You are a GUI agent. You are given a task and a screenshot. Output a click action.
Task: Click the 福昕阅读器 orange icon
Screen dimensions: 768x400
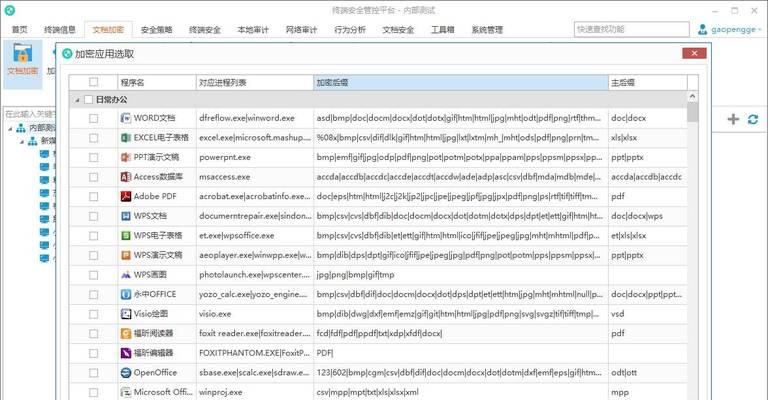(x=126, y=333)
